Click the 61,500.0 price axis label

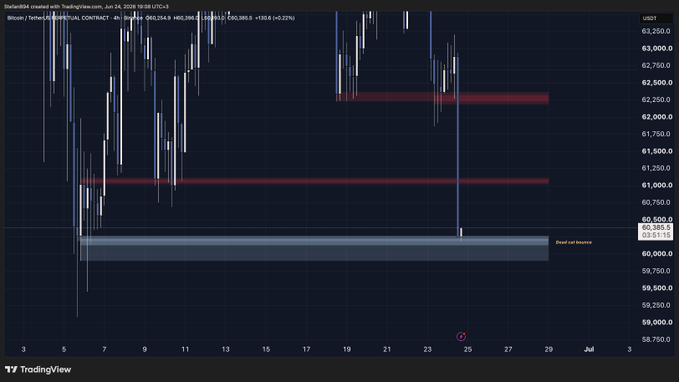click(x=656, y=151)
